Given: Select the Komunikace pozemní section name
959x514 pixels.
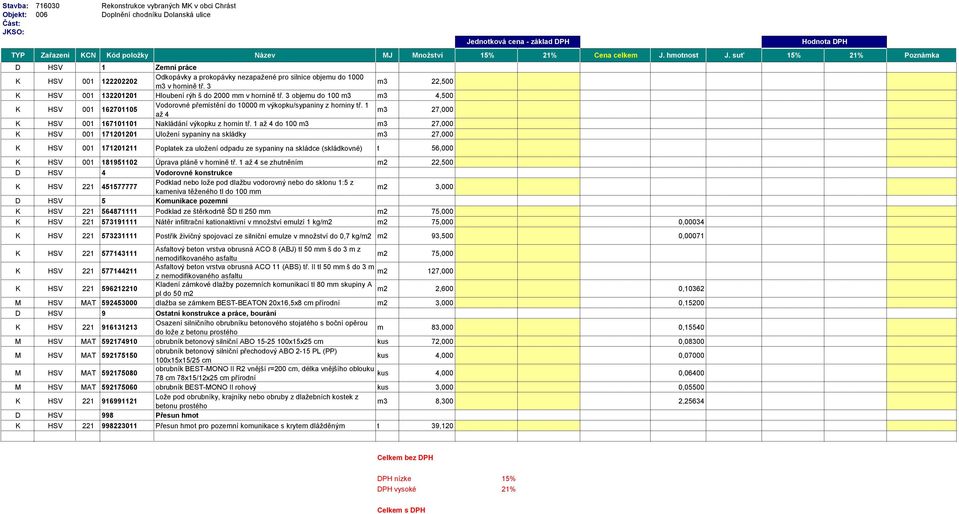Looking at the screenshot, I should click(x=191, y=201).
